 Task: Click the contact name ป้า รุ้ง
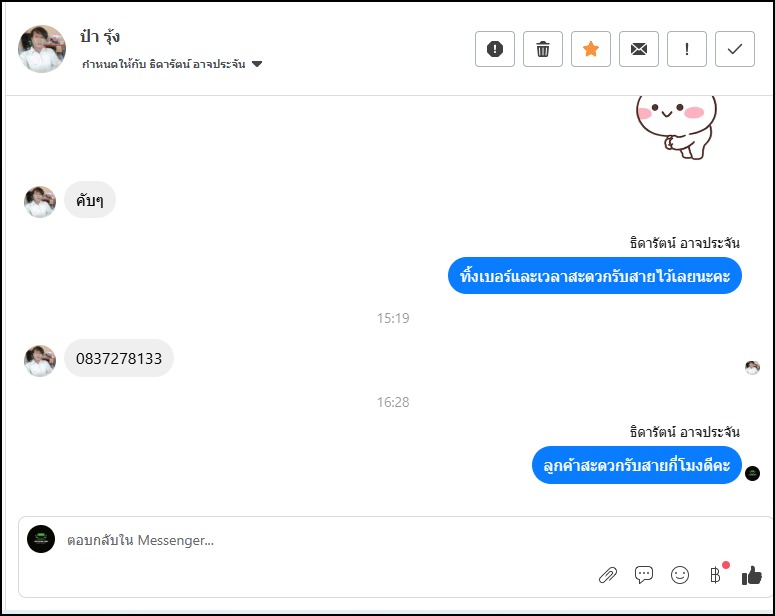[x=100, y=37]
